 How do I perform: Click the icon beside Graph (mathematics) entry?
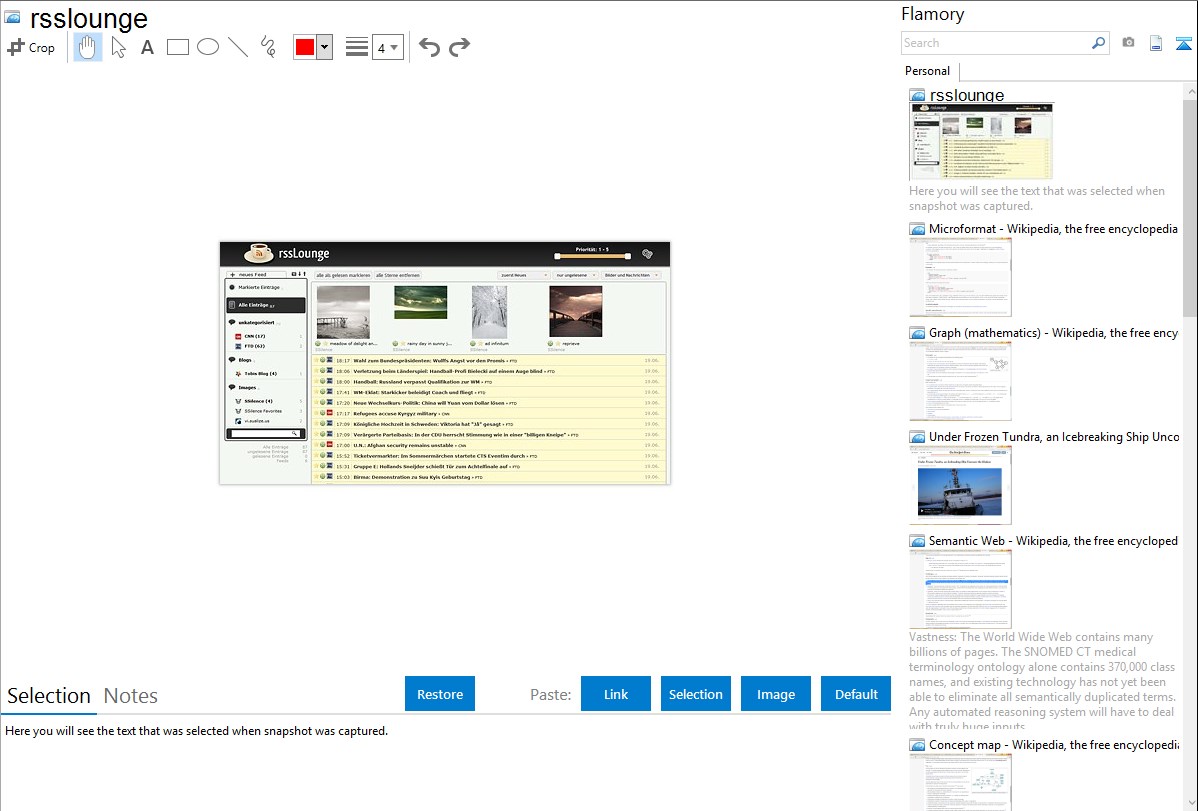click(917, 333)
